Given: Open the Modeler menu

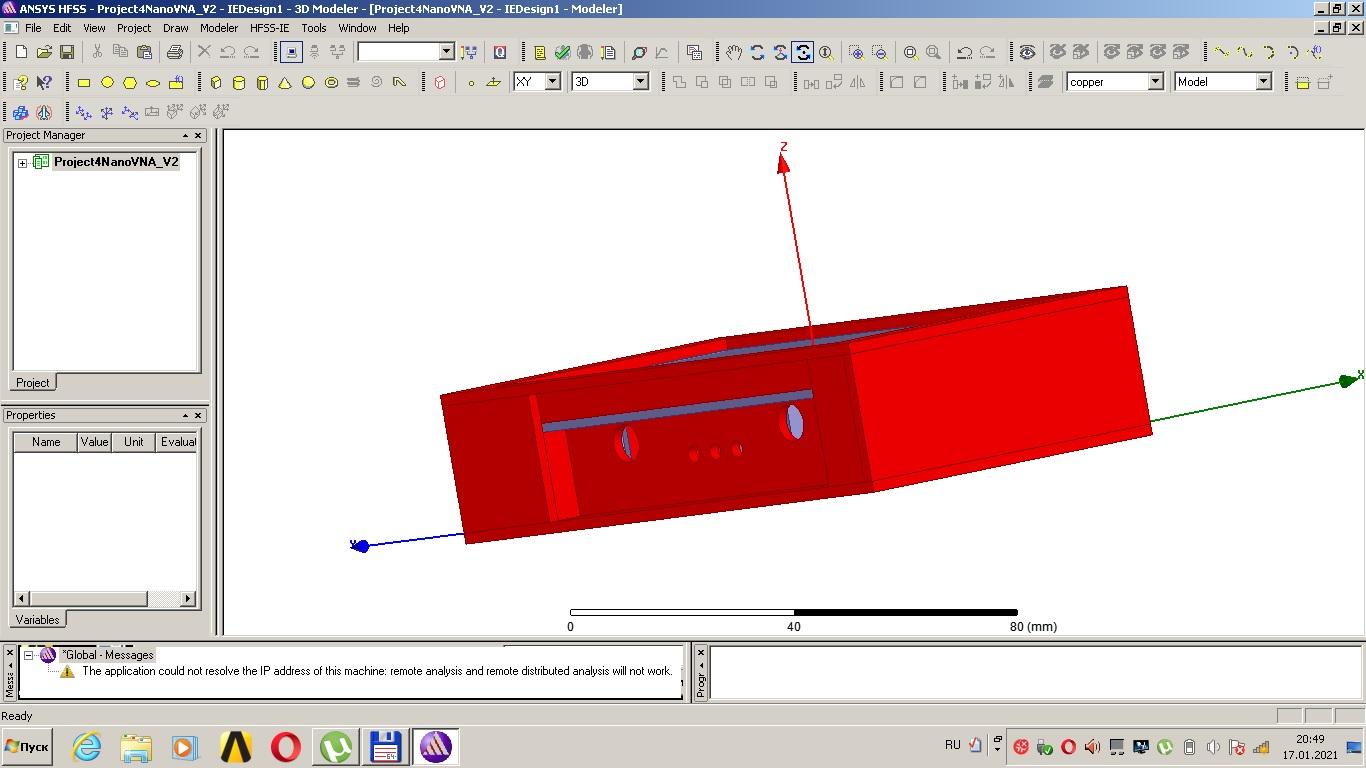Looking at the screenshot, I should tap(219, 28).
